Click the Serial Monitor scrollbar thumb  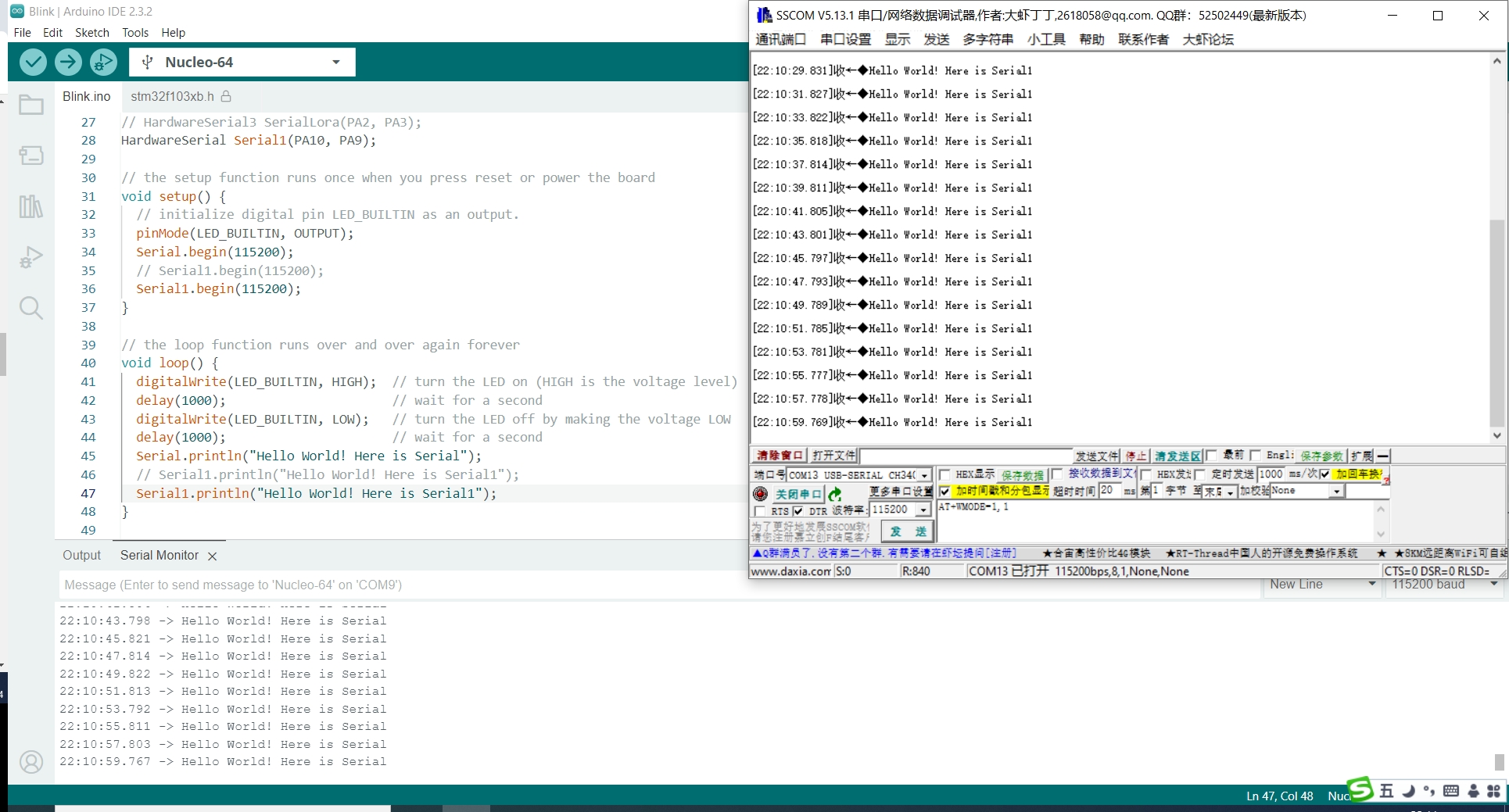(x=1498, y=762)
